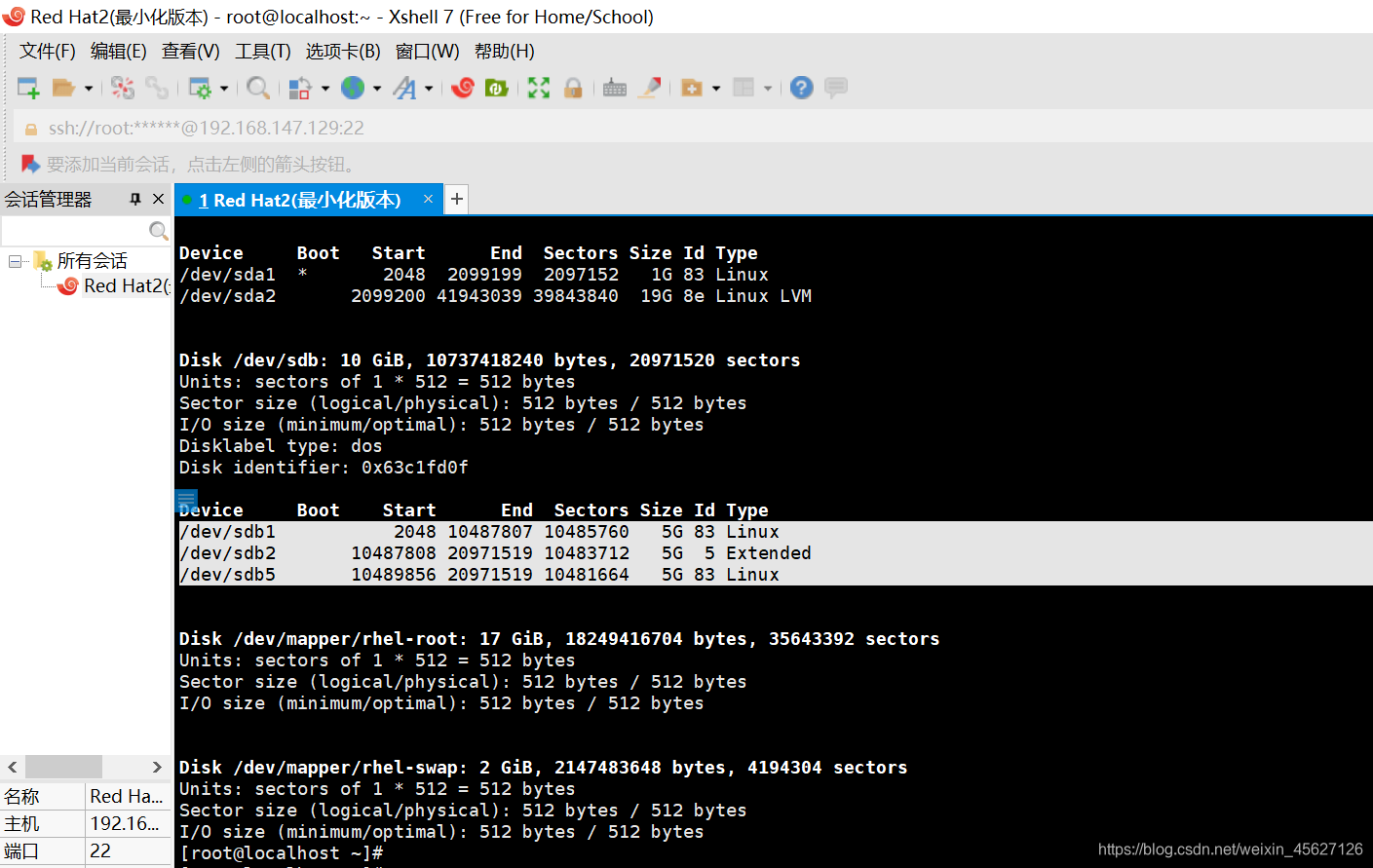Image resolution: width=1373 pixels, height=868 pixels.
Task: Open session properties gear icon
Action: [x=200, y=89]
